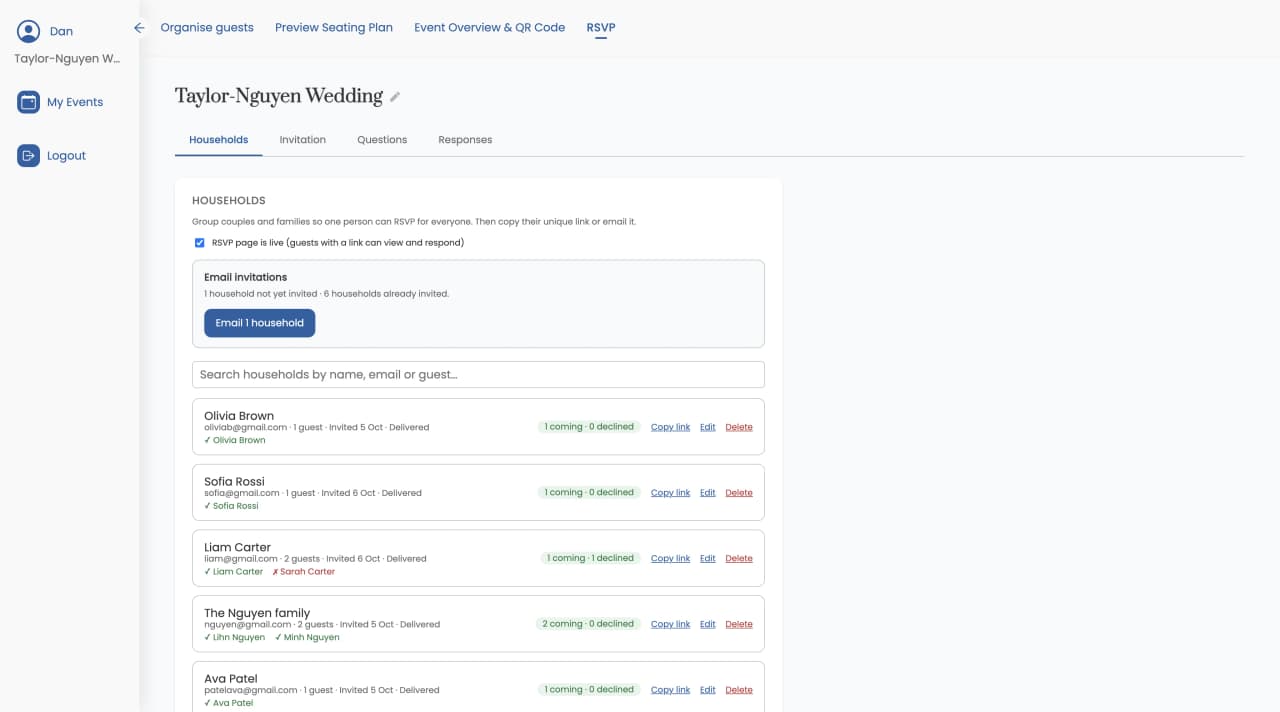The height and width of the screenshot is (712, 1280).
Task: Go back using the left arrow icon
Action: pos(139,28)
